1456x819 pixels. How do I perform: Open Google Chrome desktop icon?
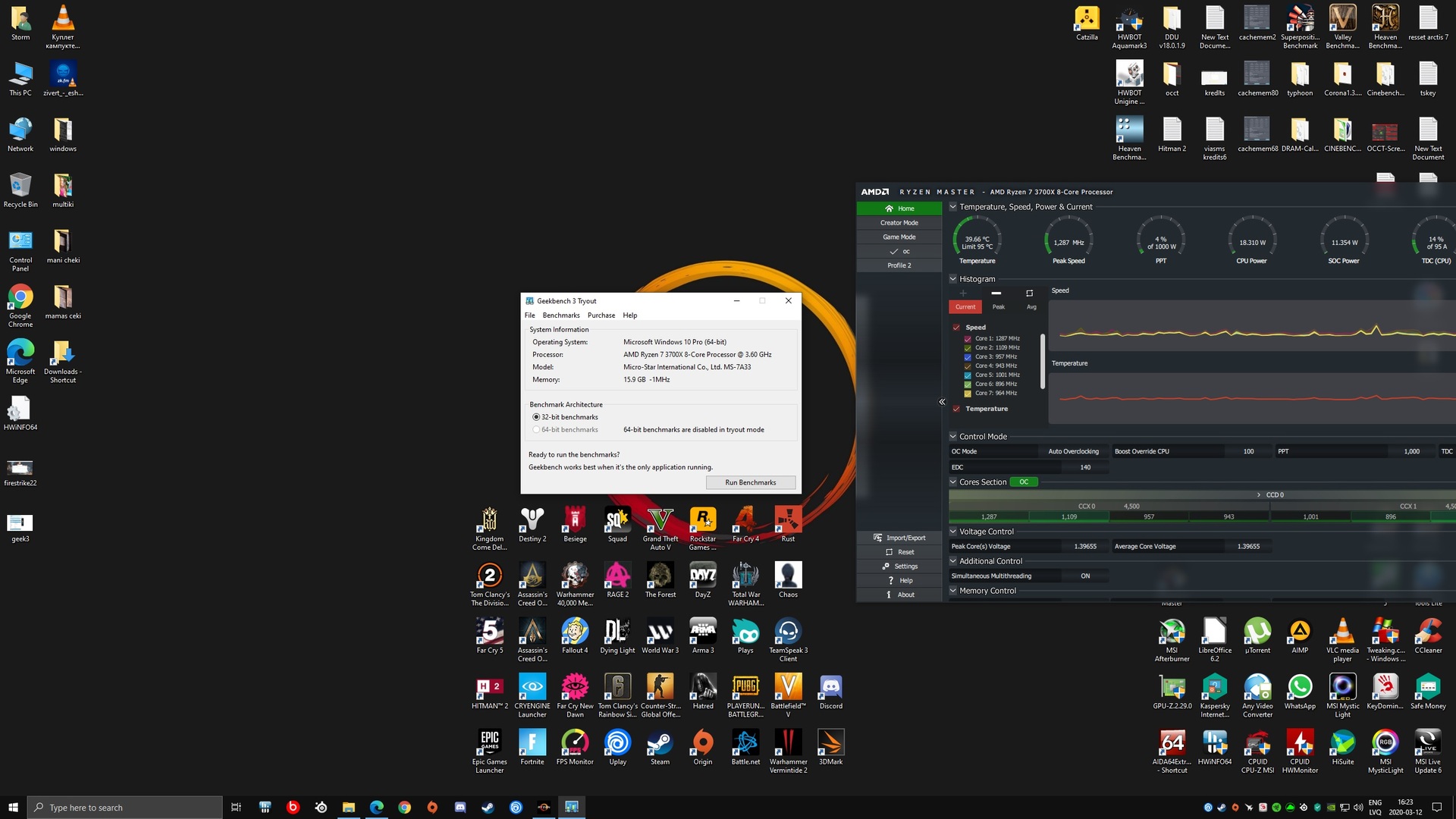(20, 306)
